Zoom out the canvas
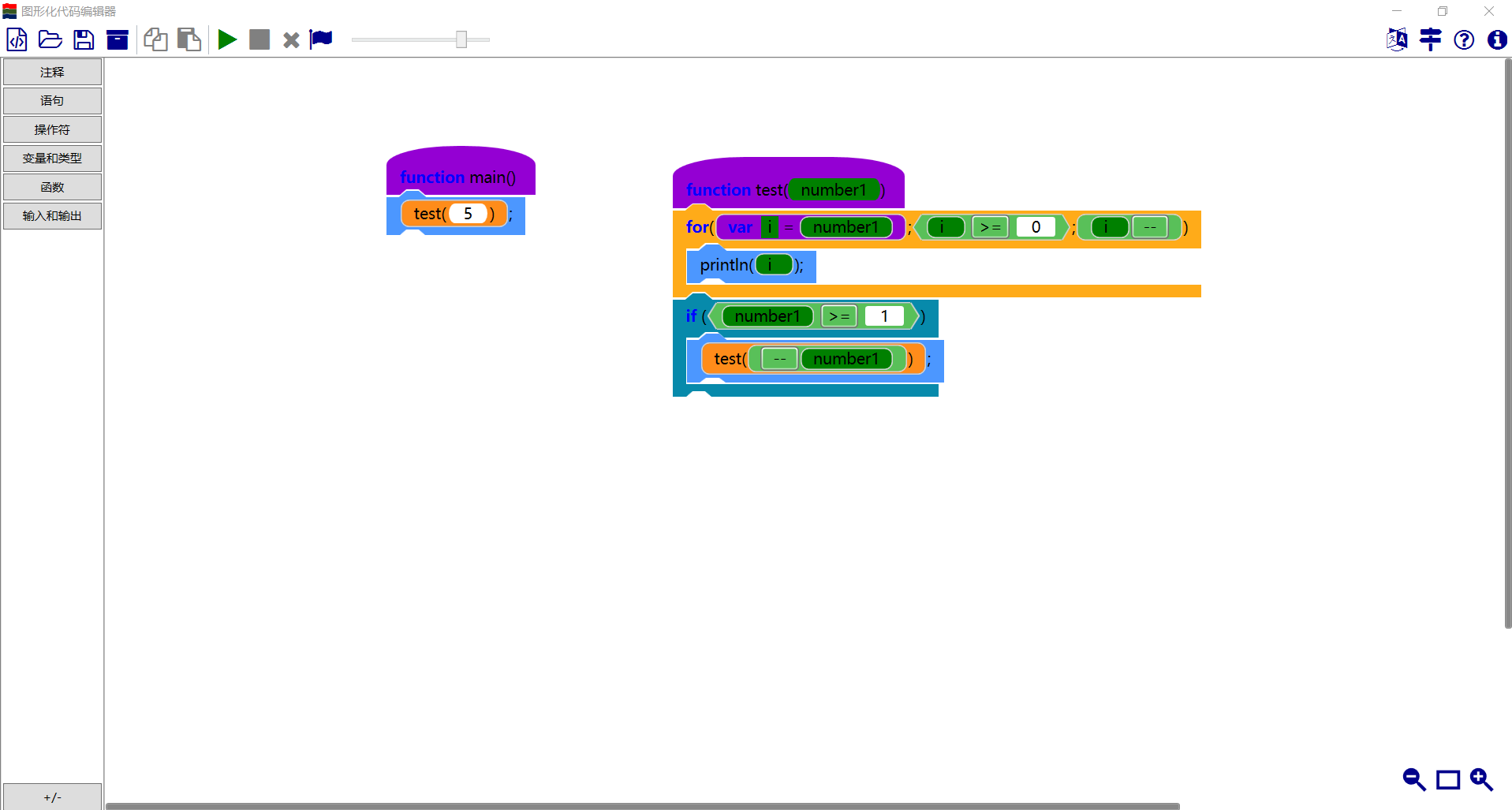 pyautogui.click(x=1414, y=780)
